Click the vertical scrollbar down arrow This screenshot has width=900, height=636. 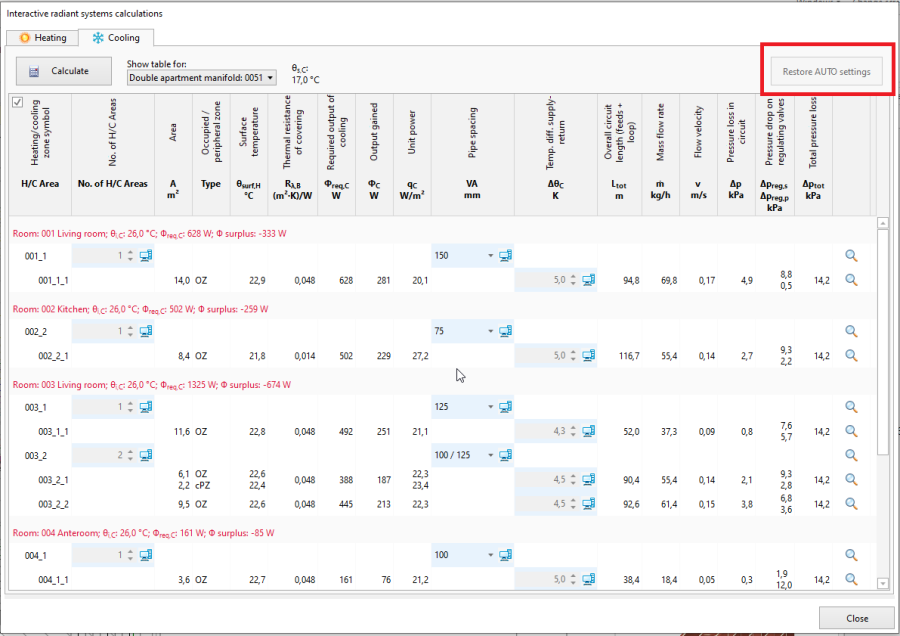tap(882, 583)
